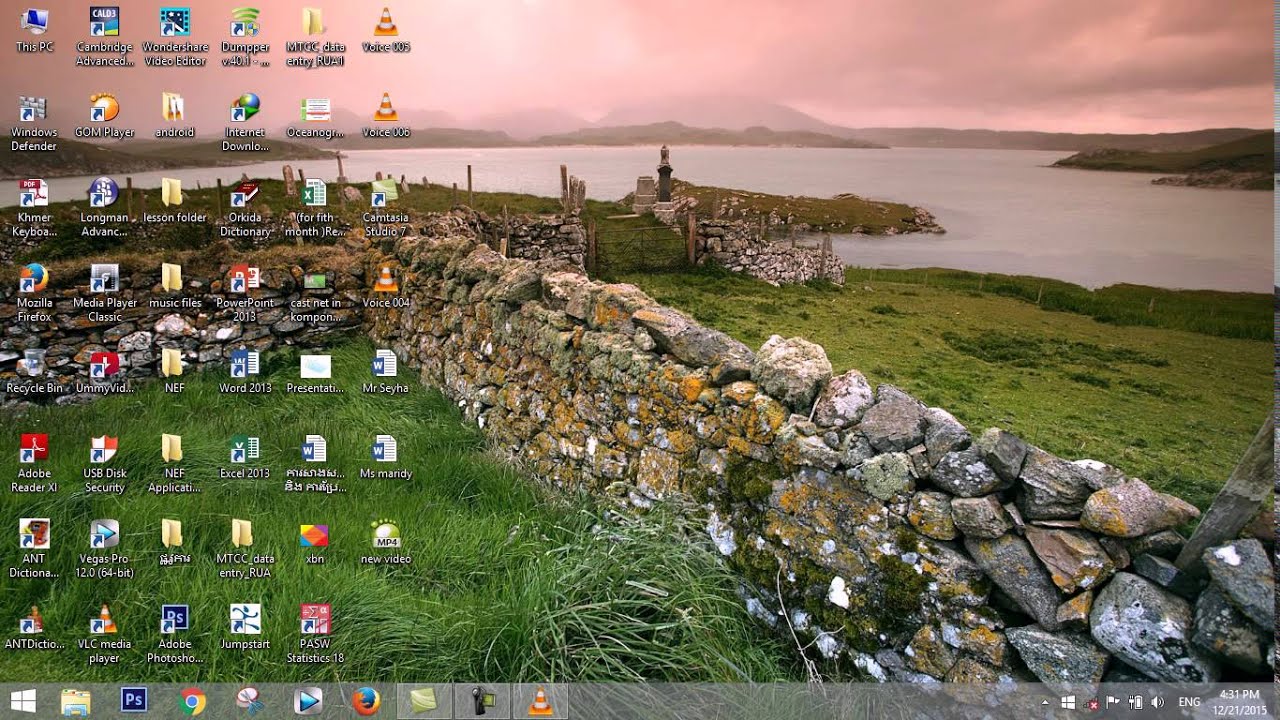
Task: Select Ms maridy Word document
Action: tap(385, 457)
